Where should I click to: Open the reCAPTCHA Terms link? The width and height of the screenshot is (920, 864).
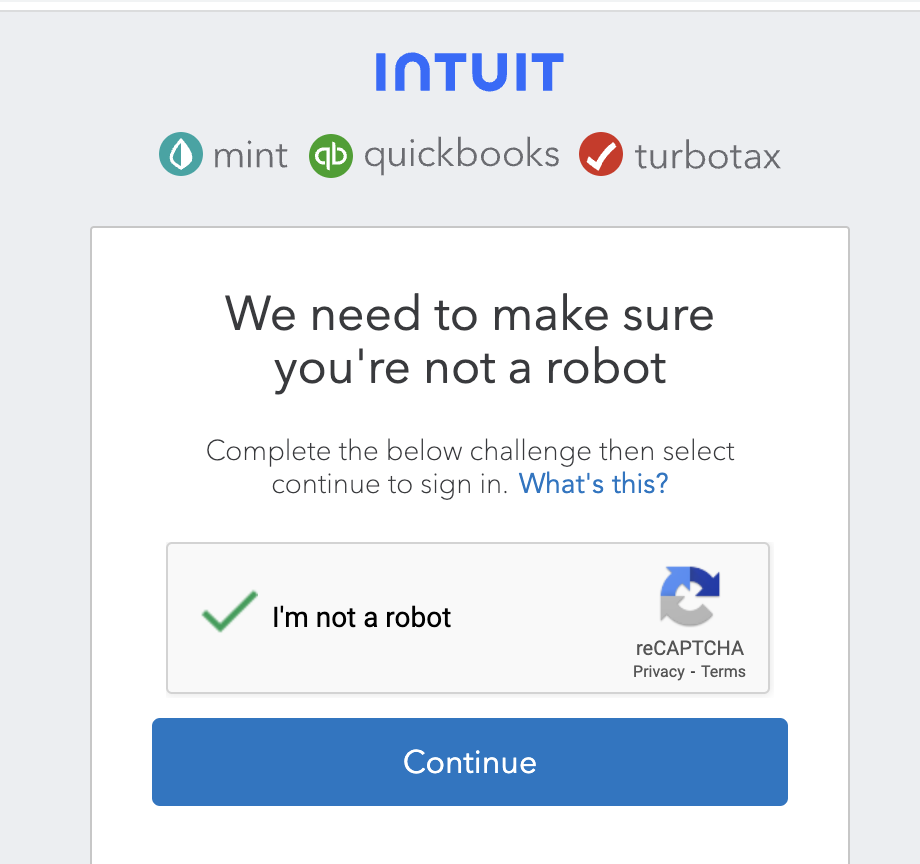[723, 672]
